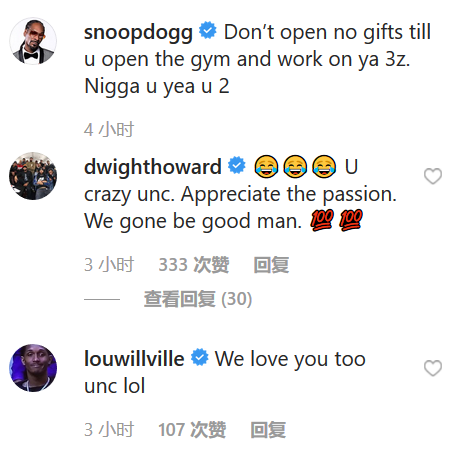
Task: Open snoopdogg's profile picture
Action: tap(33, 41)
